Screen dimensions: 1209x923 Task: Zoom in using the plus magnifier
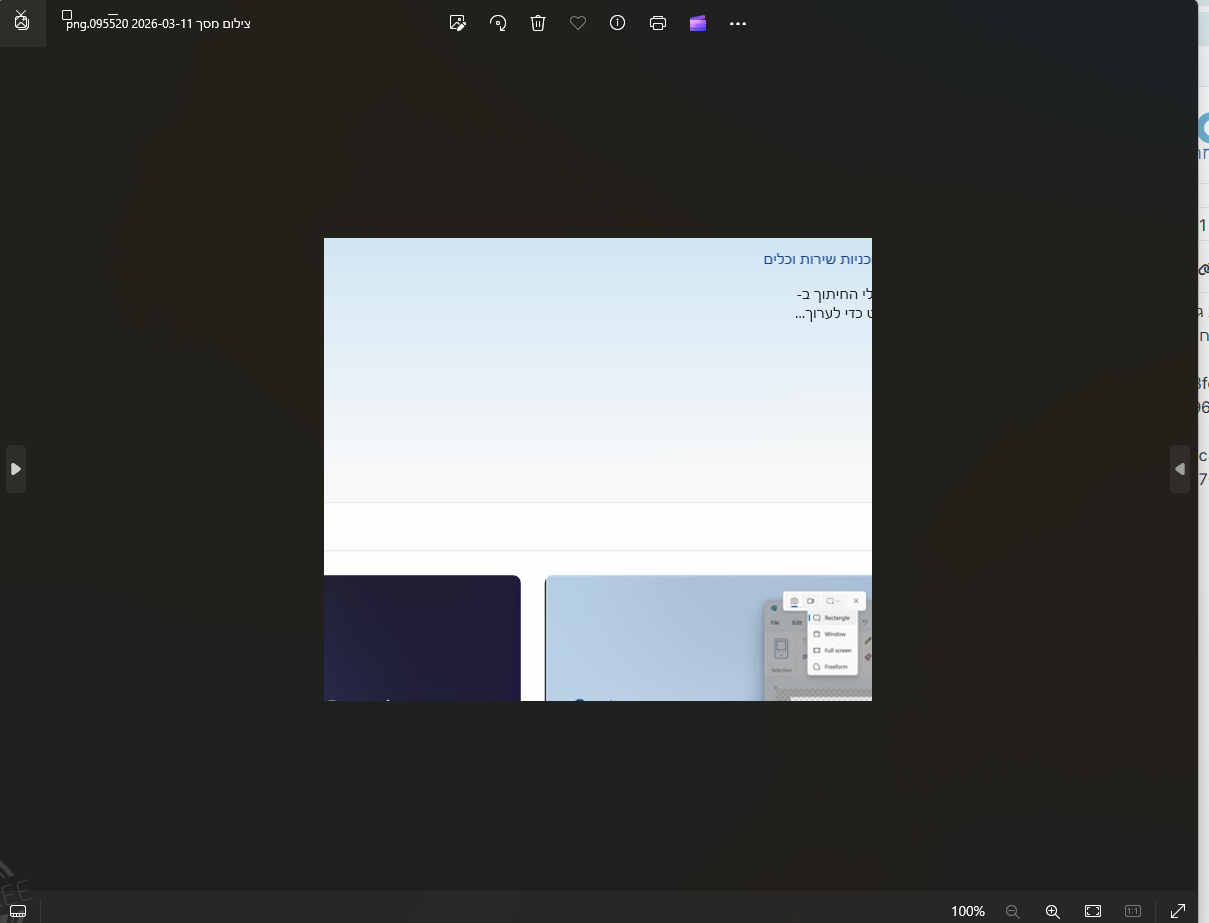[x=1052, y=911]
